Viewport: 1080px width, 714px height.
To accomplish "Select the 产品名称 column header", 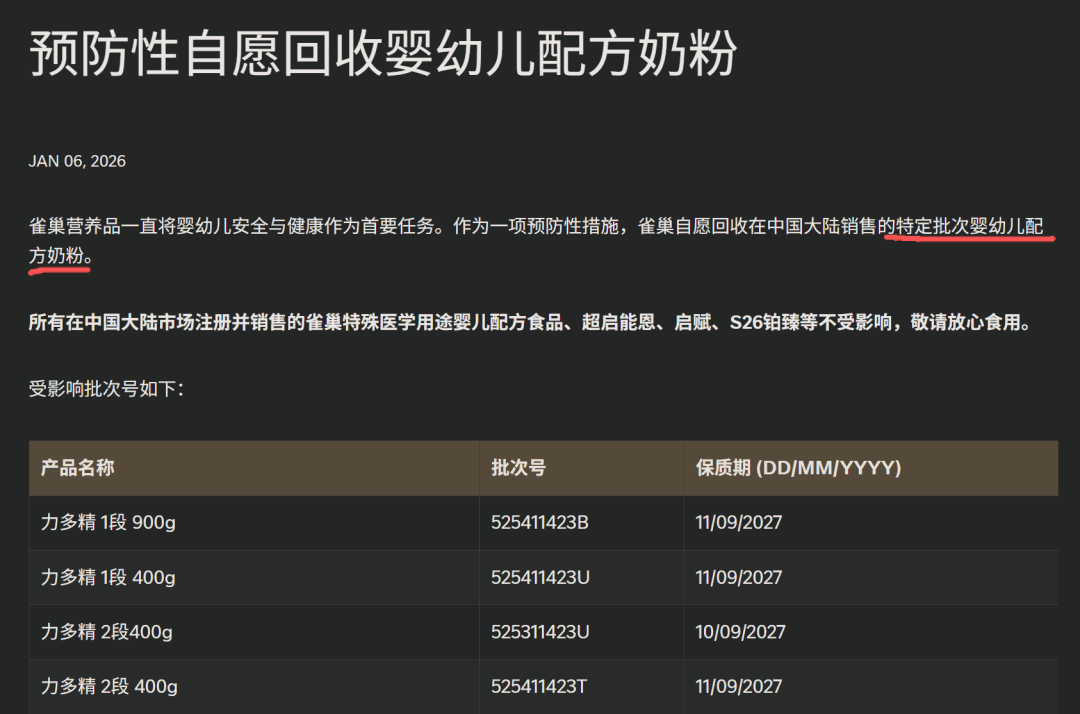I will (x=78, y=468).
